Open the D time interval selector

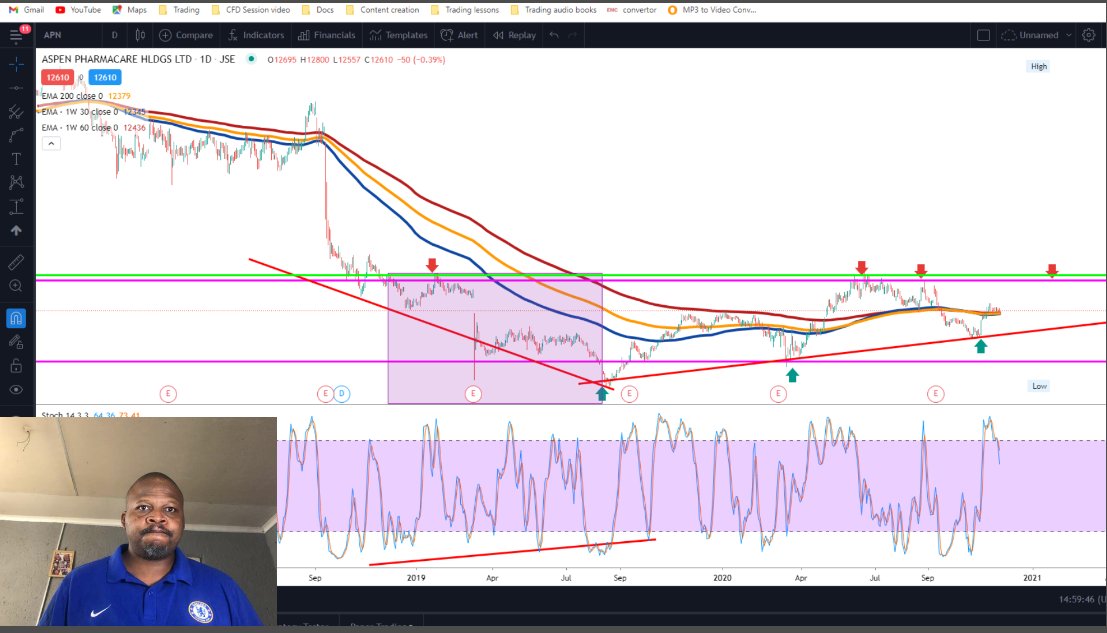point(114,35)
